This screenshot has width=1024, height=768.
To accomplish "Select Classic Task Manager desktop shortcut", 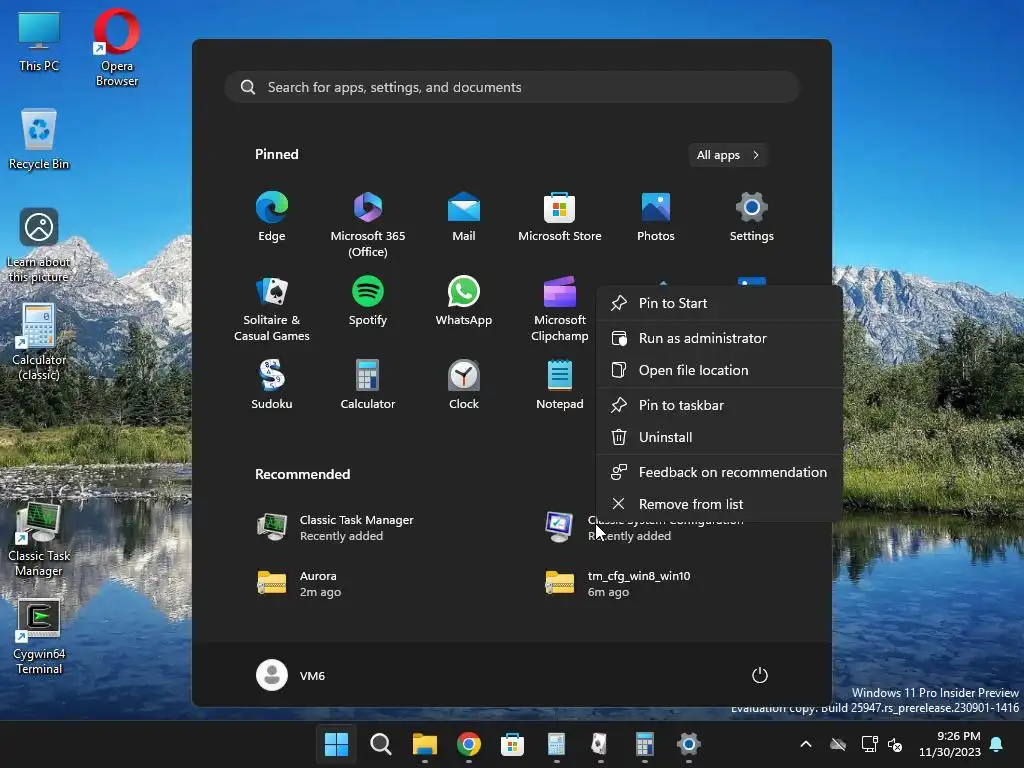I will (x=39, y=539).
